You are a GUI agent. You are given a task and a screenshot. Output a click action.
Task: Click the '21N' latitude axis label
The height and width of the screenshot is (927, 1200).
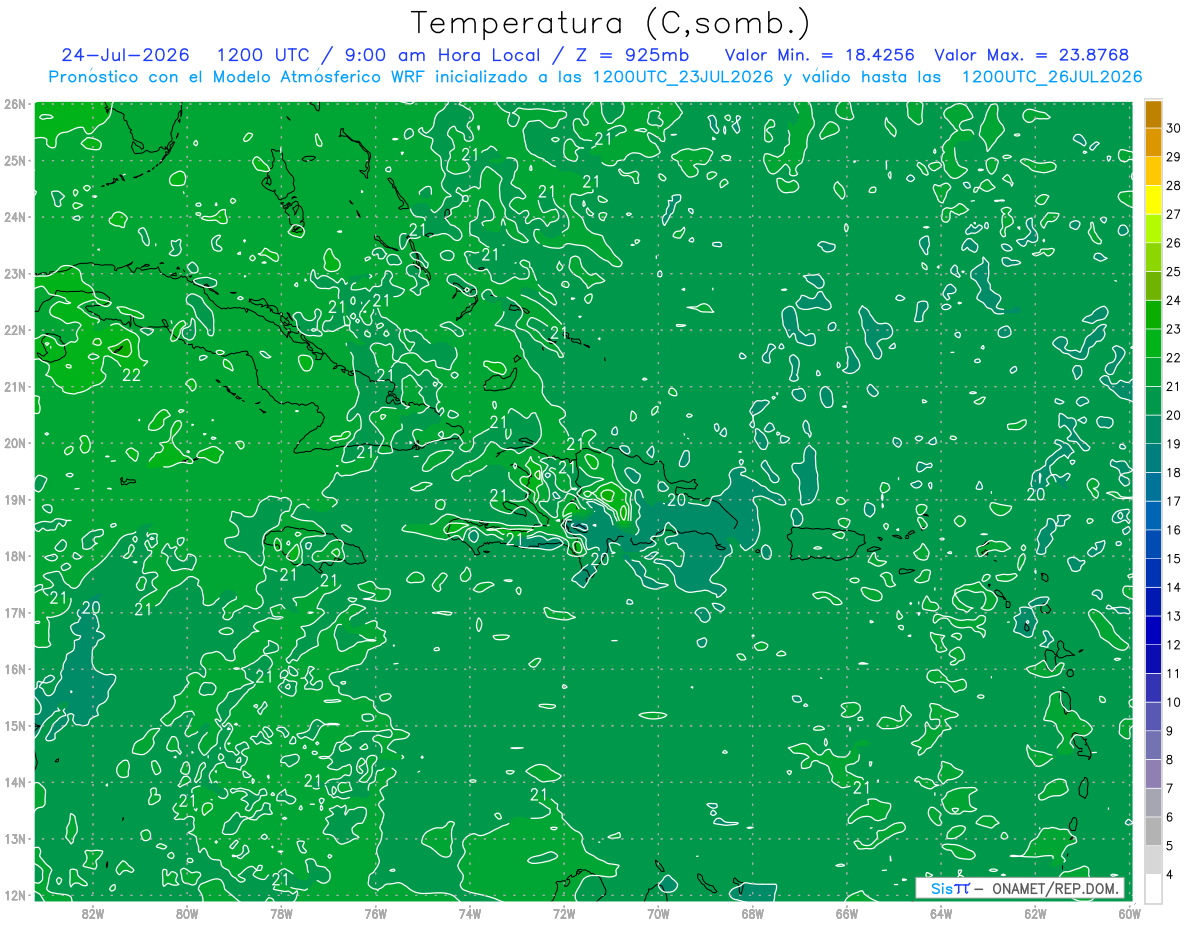tap(14, 386)
